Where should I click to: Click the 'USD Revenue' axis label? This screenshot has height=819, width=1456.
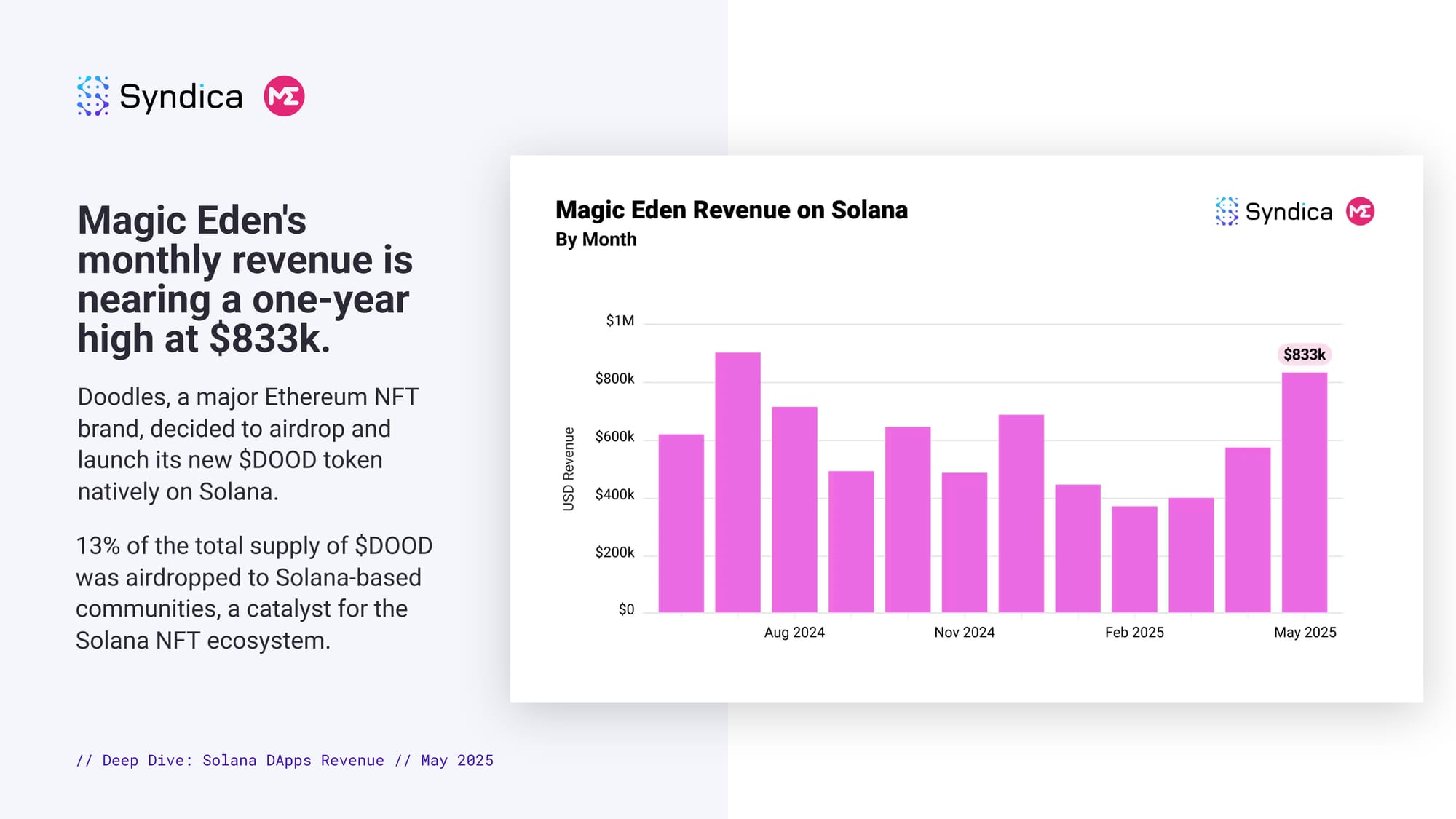569,469
